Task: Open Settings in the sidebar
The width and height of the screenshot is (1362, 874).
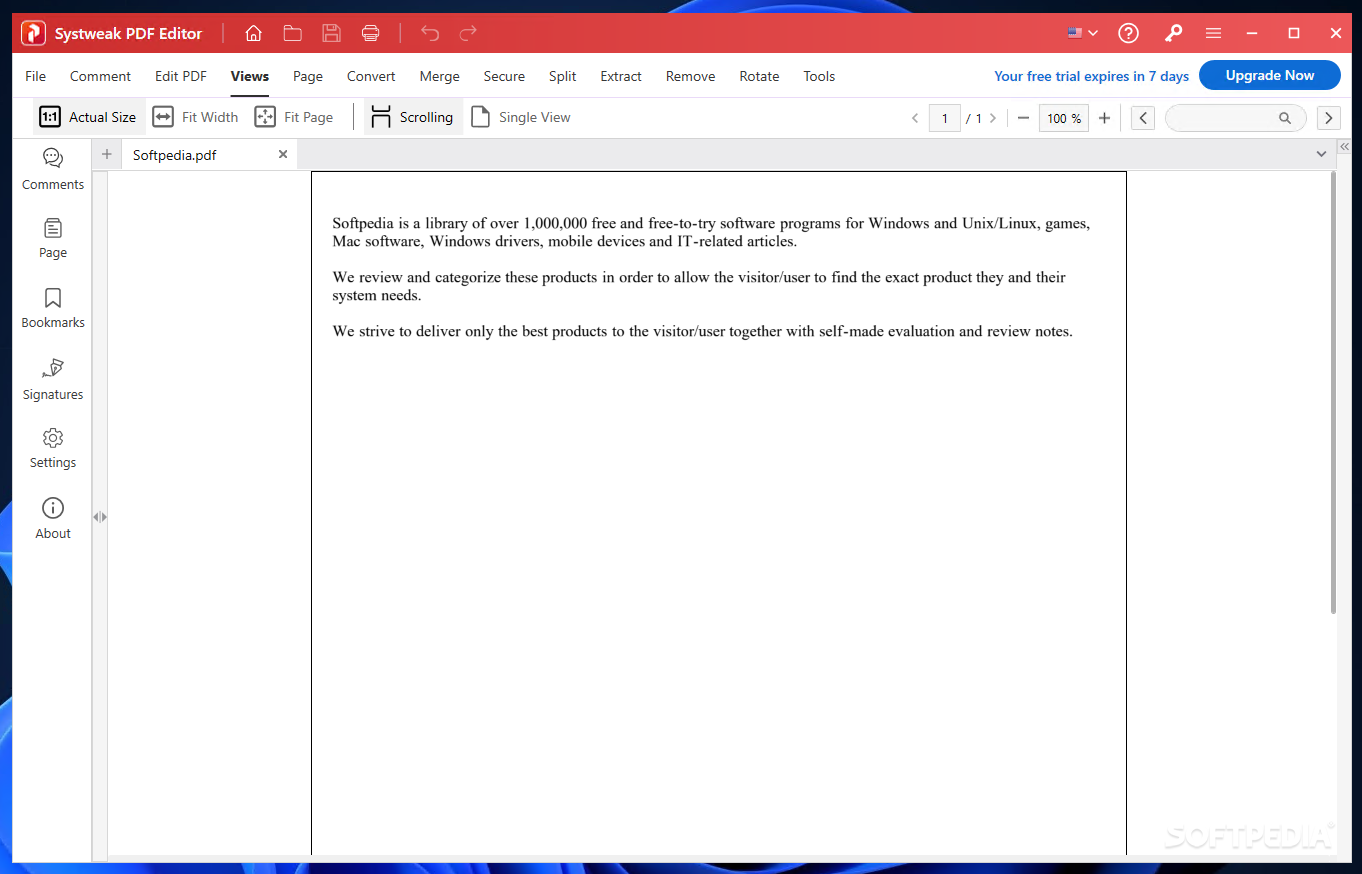Action: [53, 448]
